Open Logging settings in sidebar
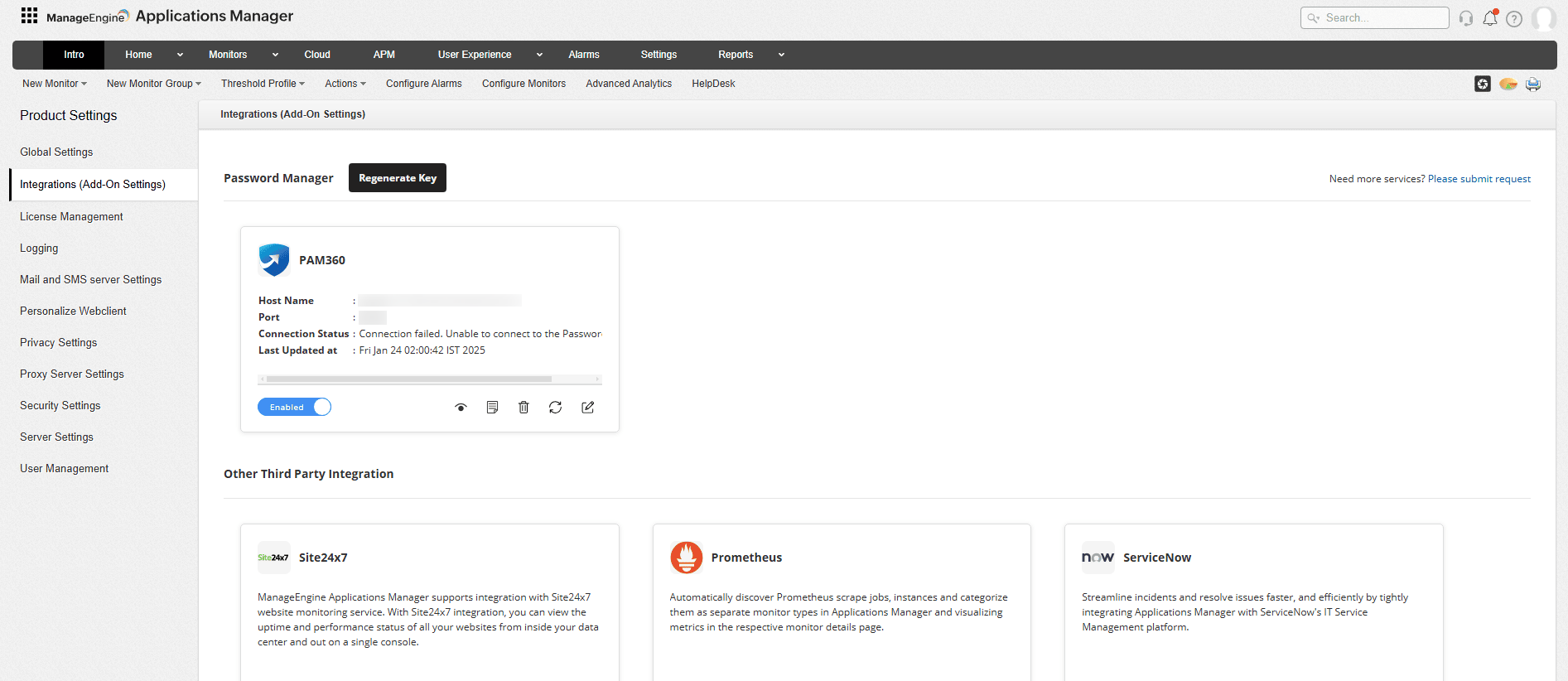The image size is (1568, 681). point(39,249)
